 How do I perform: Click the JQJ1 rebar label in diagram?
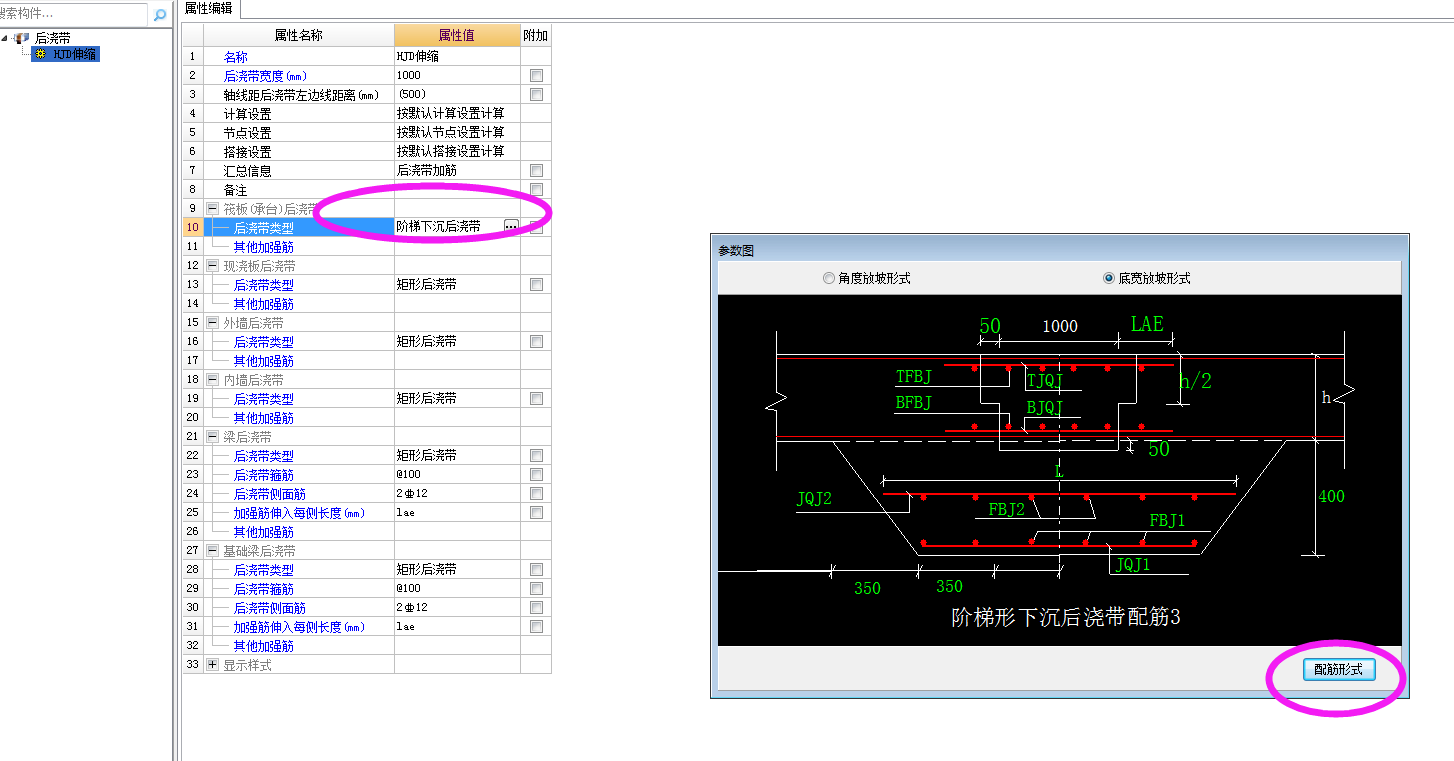click(1132, 564)
